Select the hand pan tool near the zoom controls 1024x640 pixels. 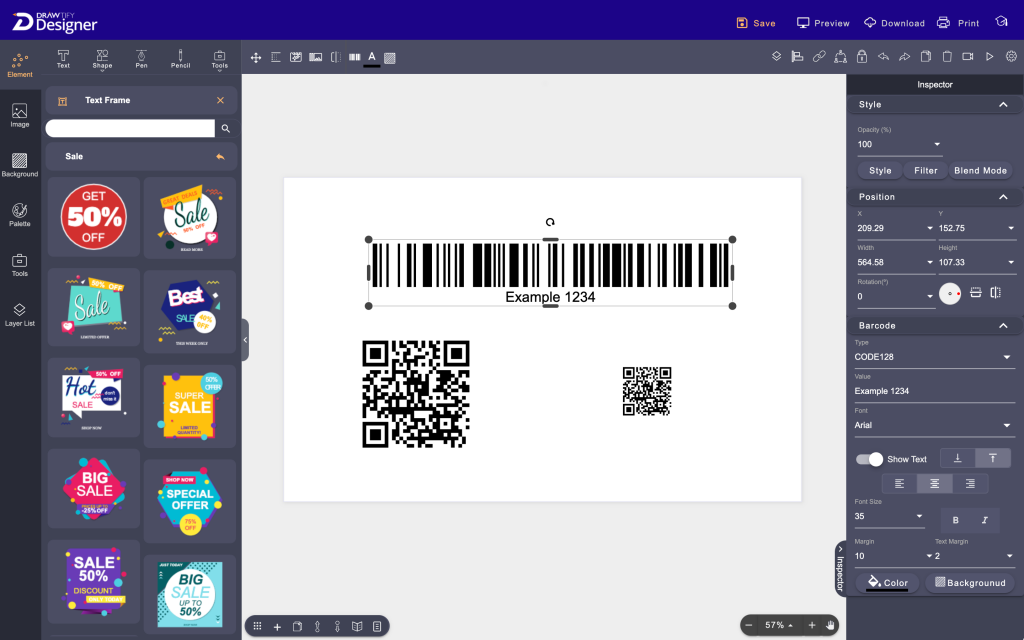click(830, 625)
